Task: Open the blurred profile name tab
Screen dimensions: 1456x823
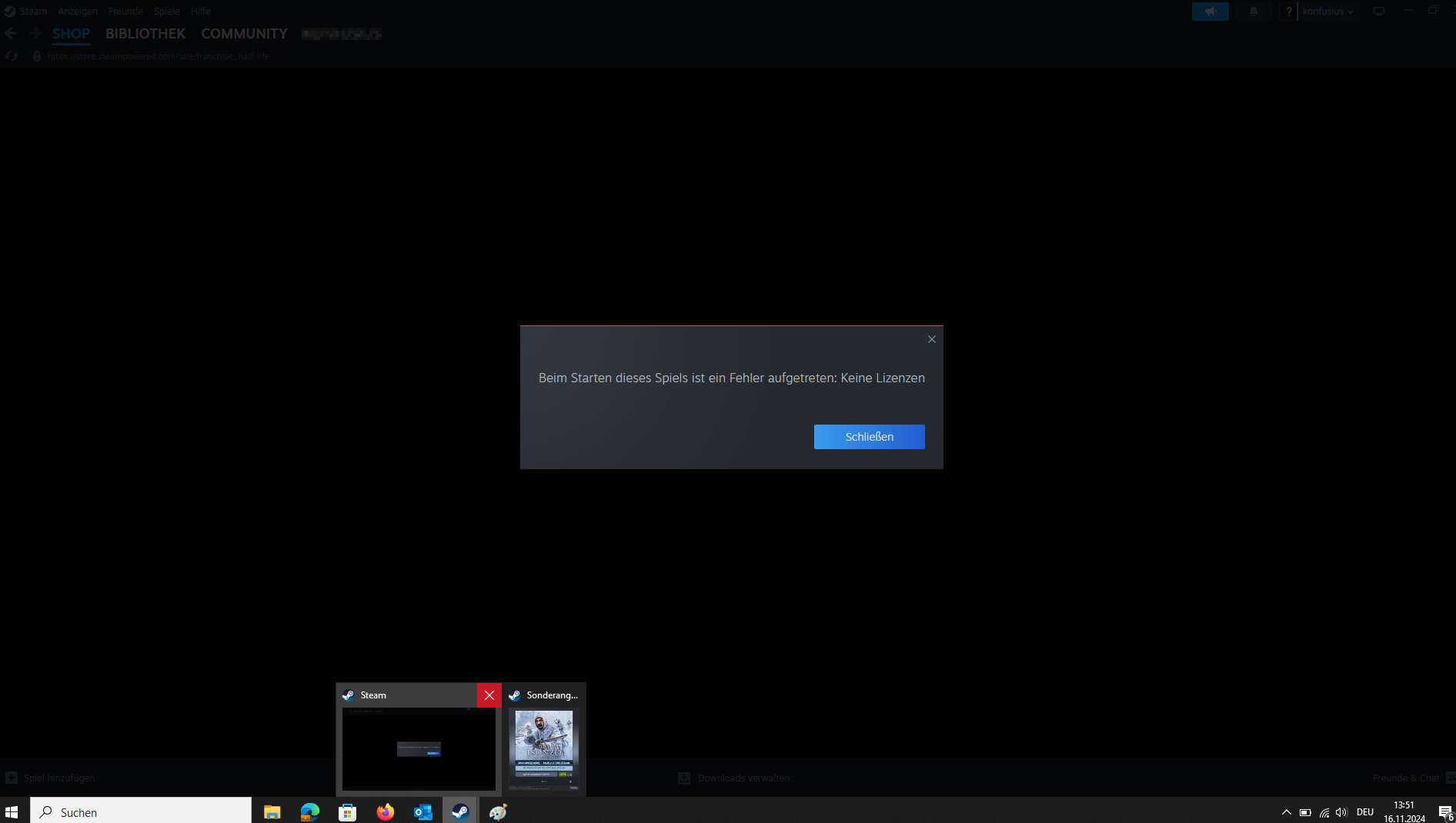Action: pyautogui.click(x=342, y=34)
